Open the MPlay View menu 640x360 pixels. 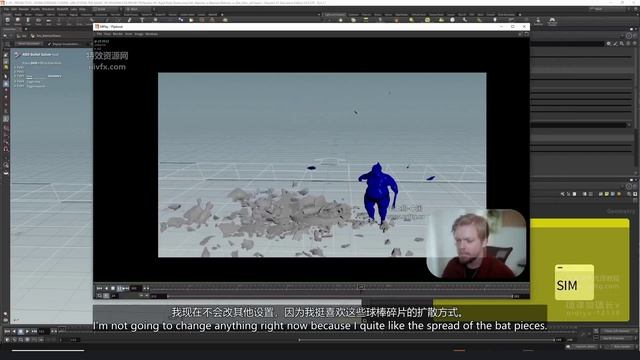tap(107, 34)
